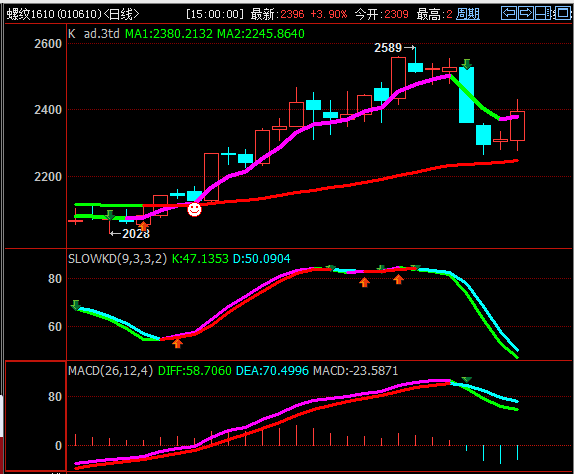This screenshot has width=574, height=474.
Task: Click green triangle marker on MACD panel
Action: 467,380
